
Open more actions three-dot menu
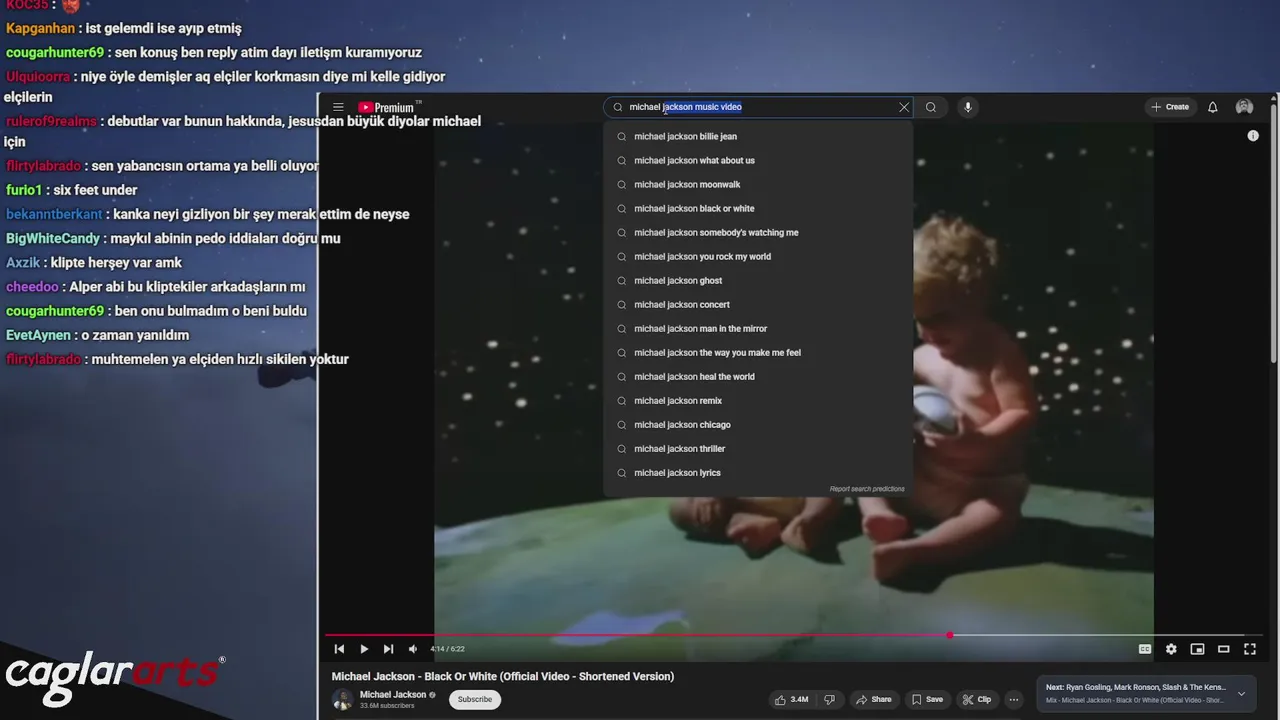[1014, 699]
